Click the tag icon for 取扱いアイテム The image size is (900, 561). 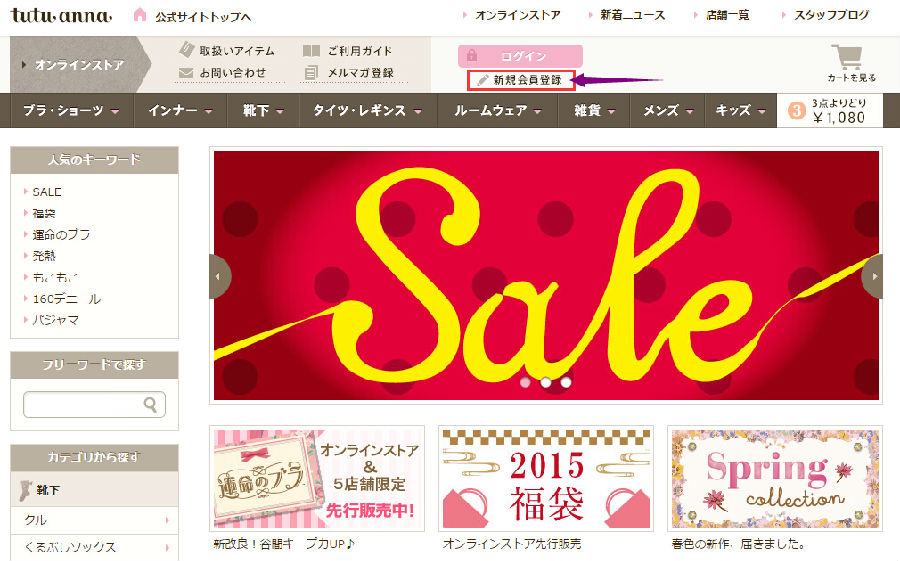(x=187, y=49)
